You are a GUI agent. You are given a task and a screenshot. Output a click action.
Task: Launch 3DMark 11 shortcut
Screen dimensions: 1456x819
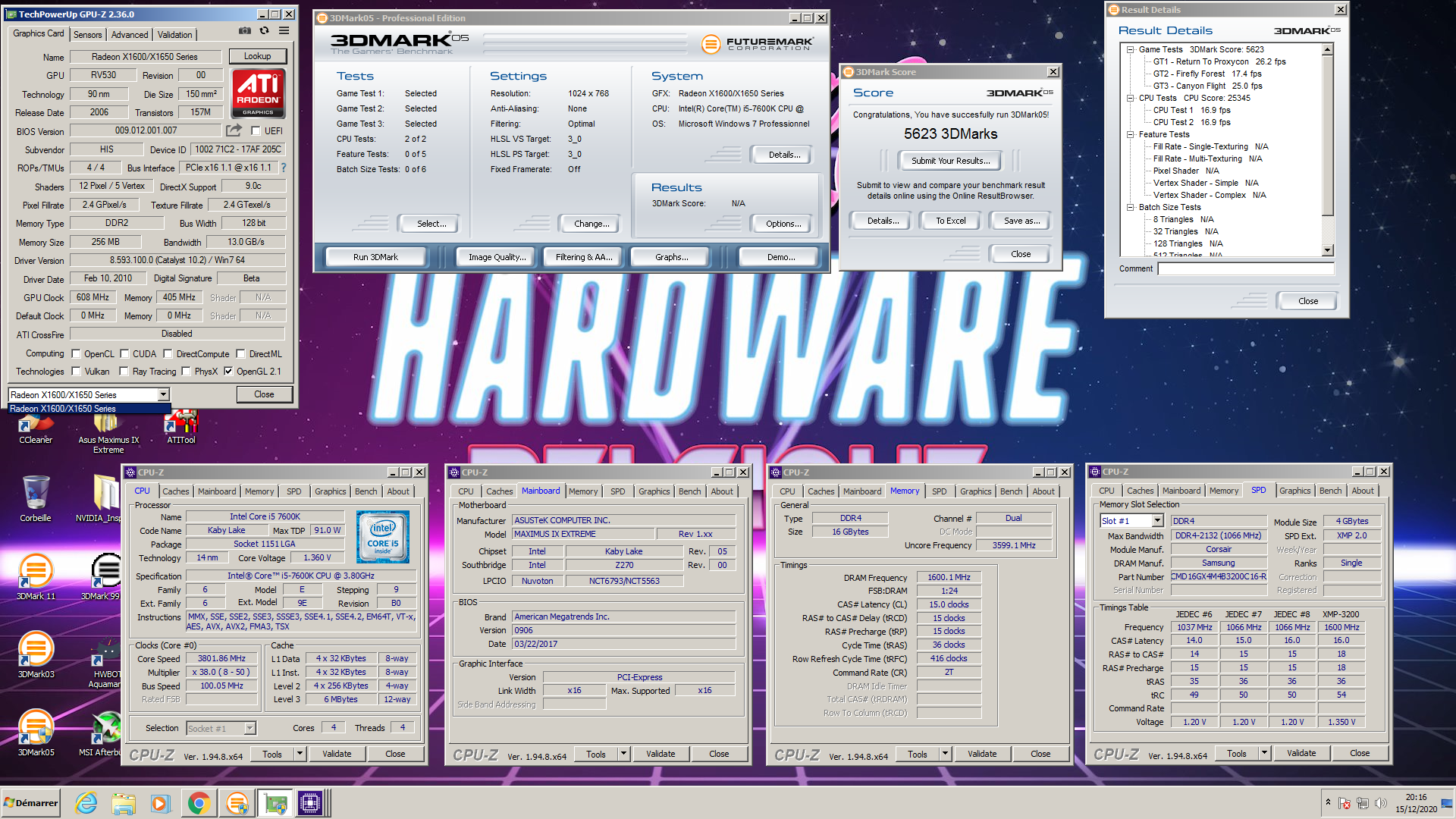click(36, 577)
